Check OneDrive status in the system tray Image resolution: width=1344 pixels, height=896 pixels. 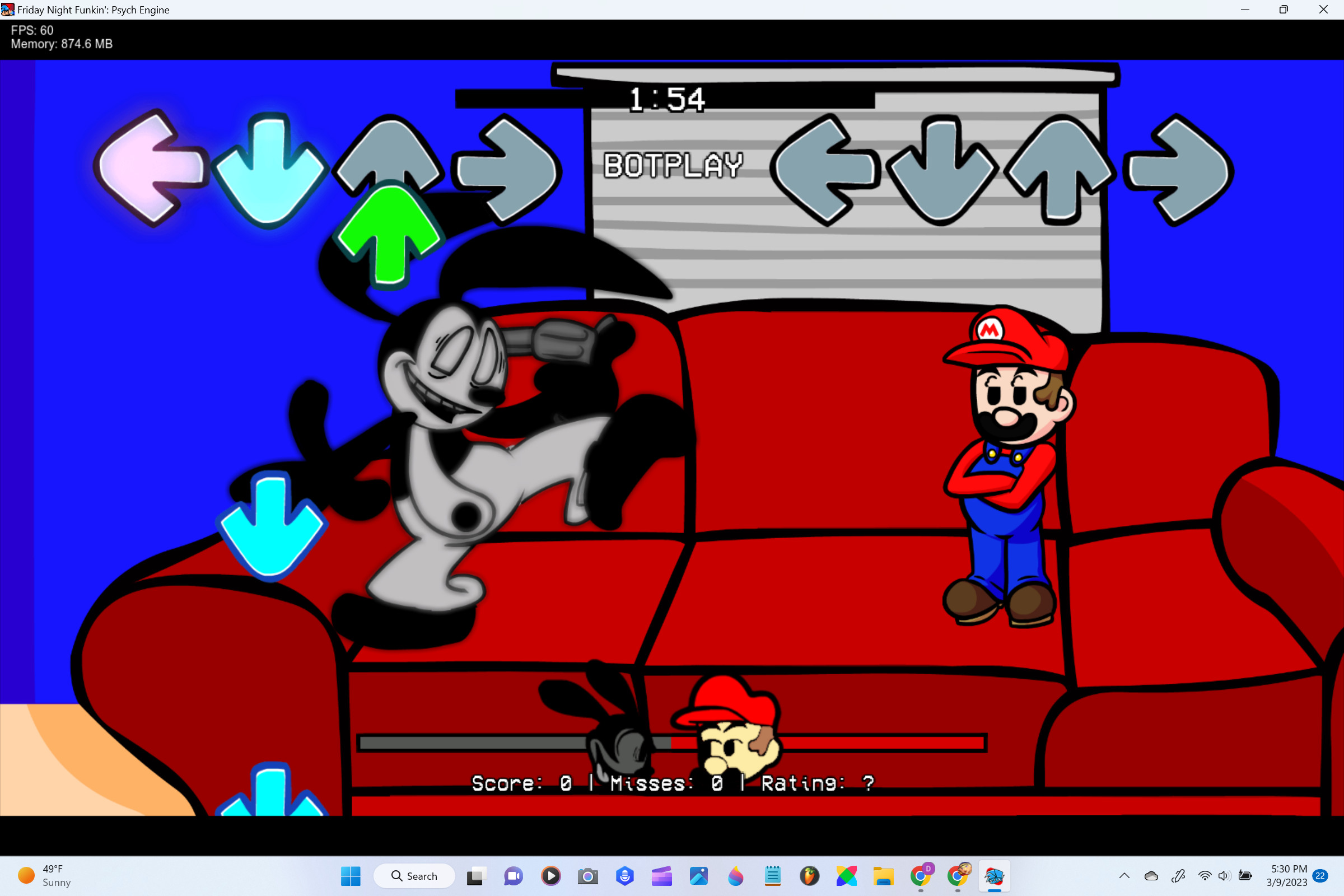[1151, 876]
